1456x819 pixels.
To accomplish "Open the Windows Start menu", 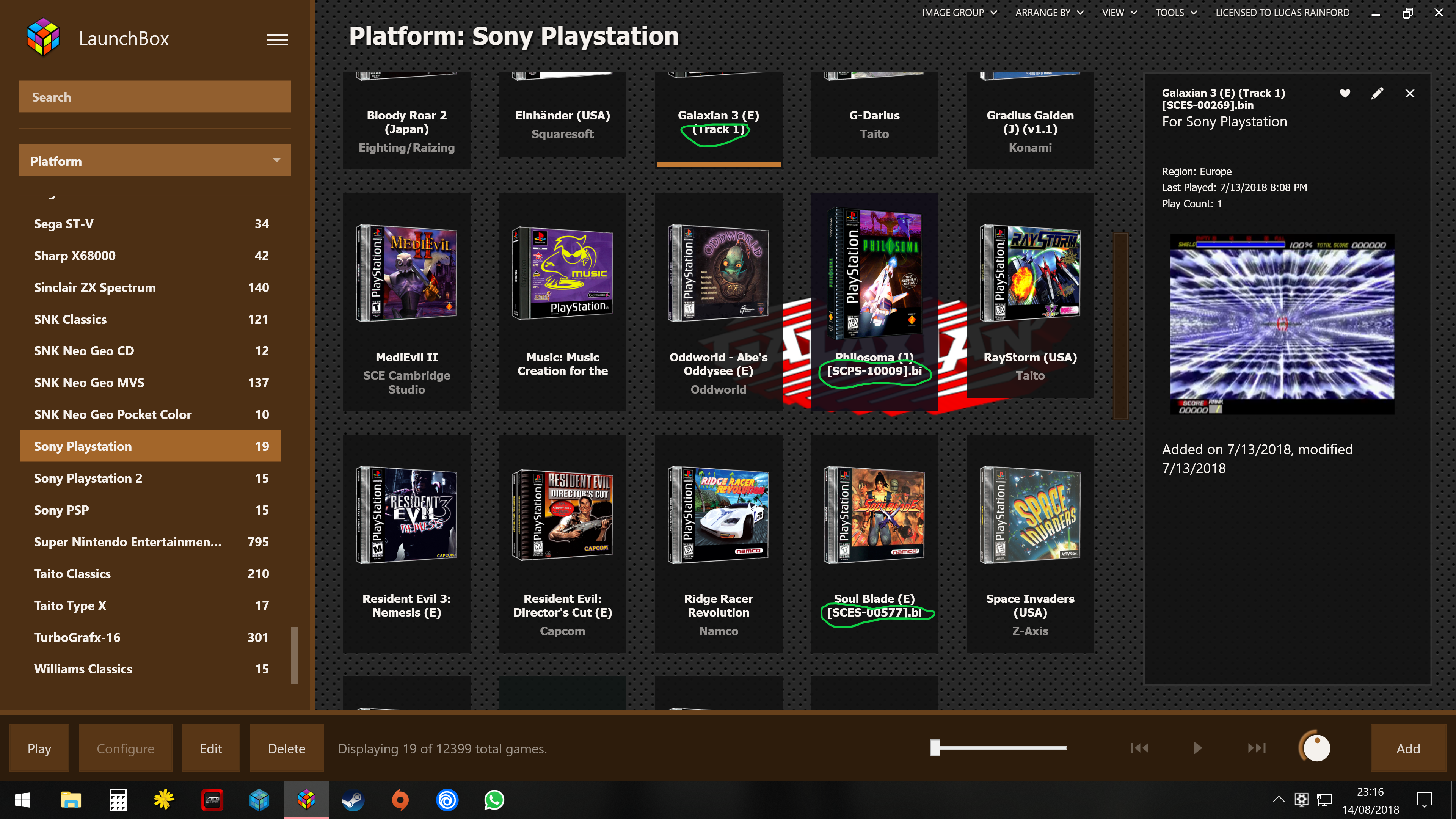I will tap(23, 800).
